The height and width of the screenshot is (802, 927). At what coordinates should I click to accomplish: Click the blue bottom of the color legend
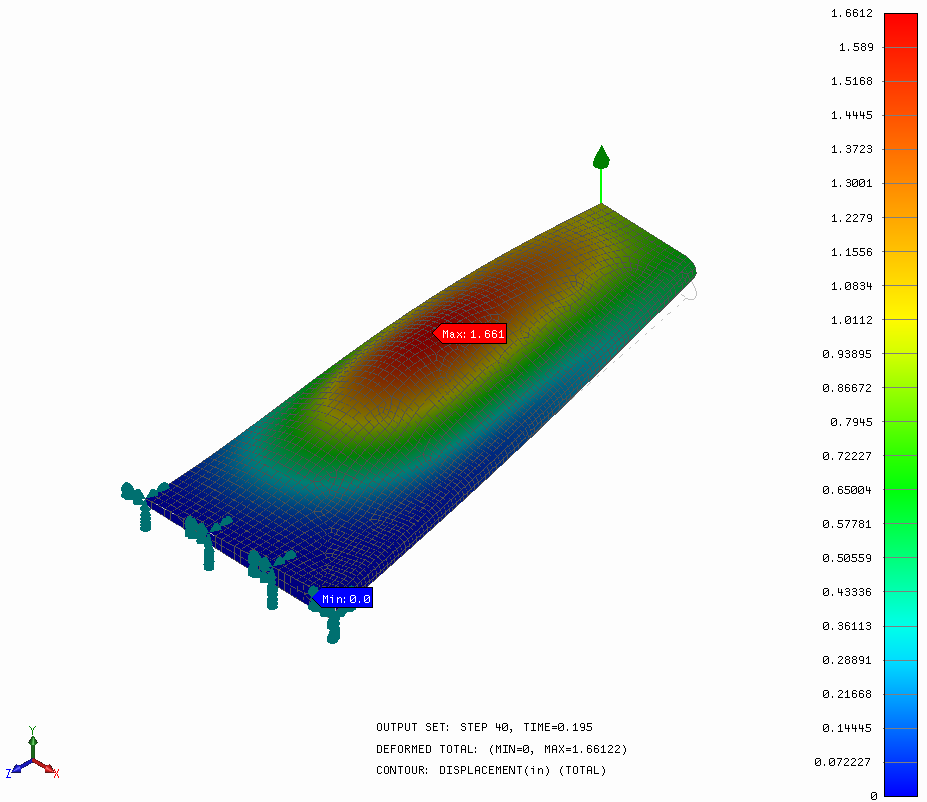click(x=900, y=780)
